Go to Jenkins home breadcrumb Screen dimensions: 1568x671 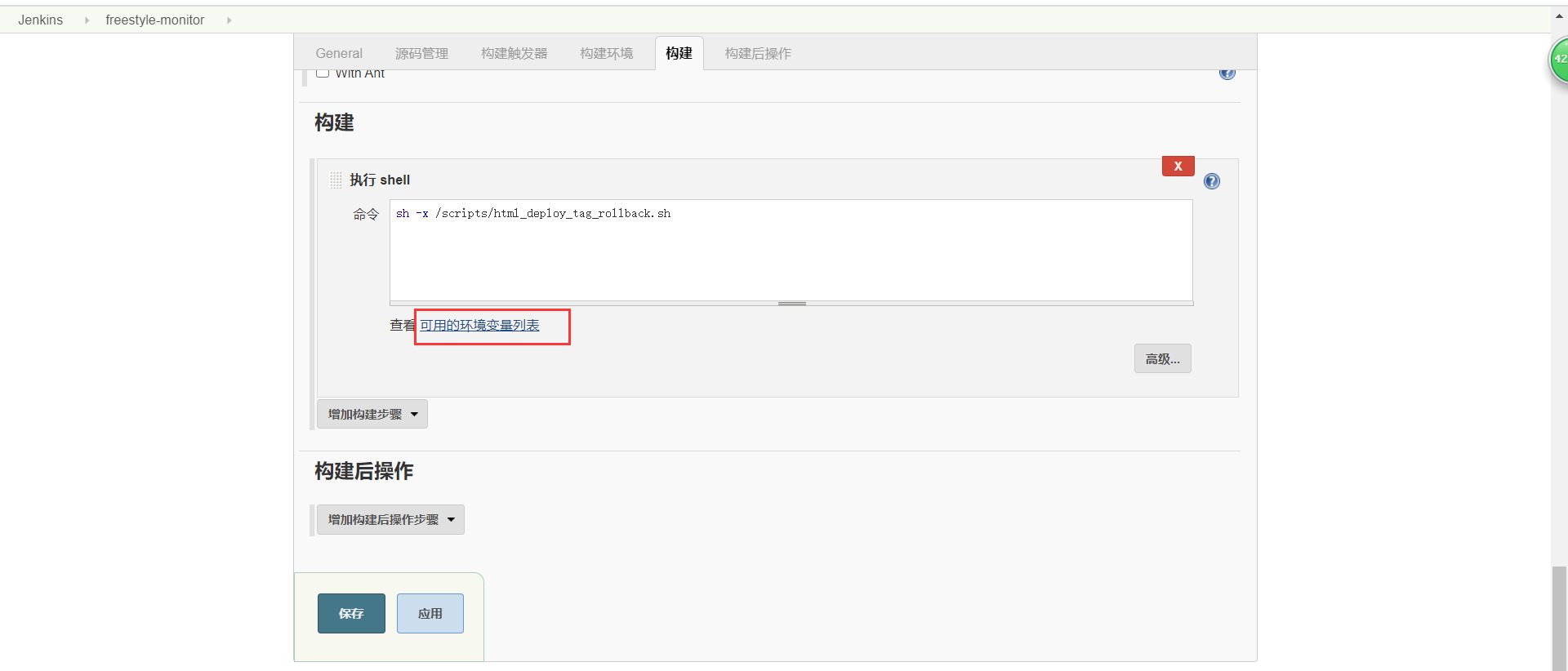[x=41, y=20]
